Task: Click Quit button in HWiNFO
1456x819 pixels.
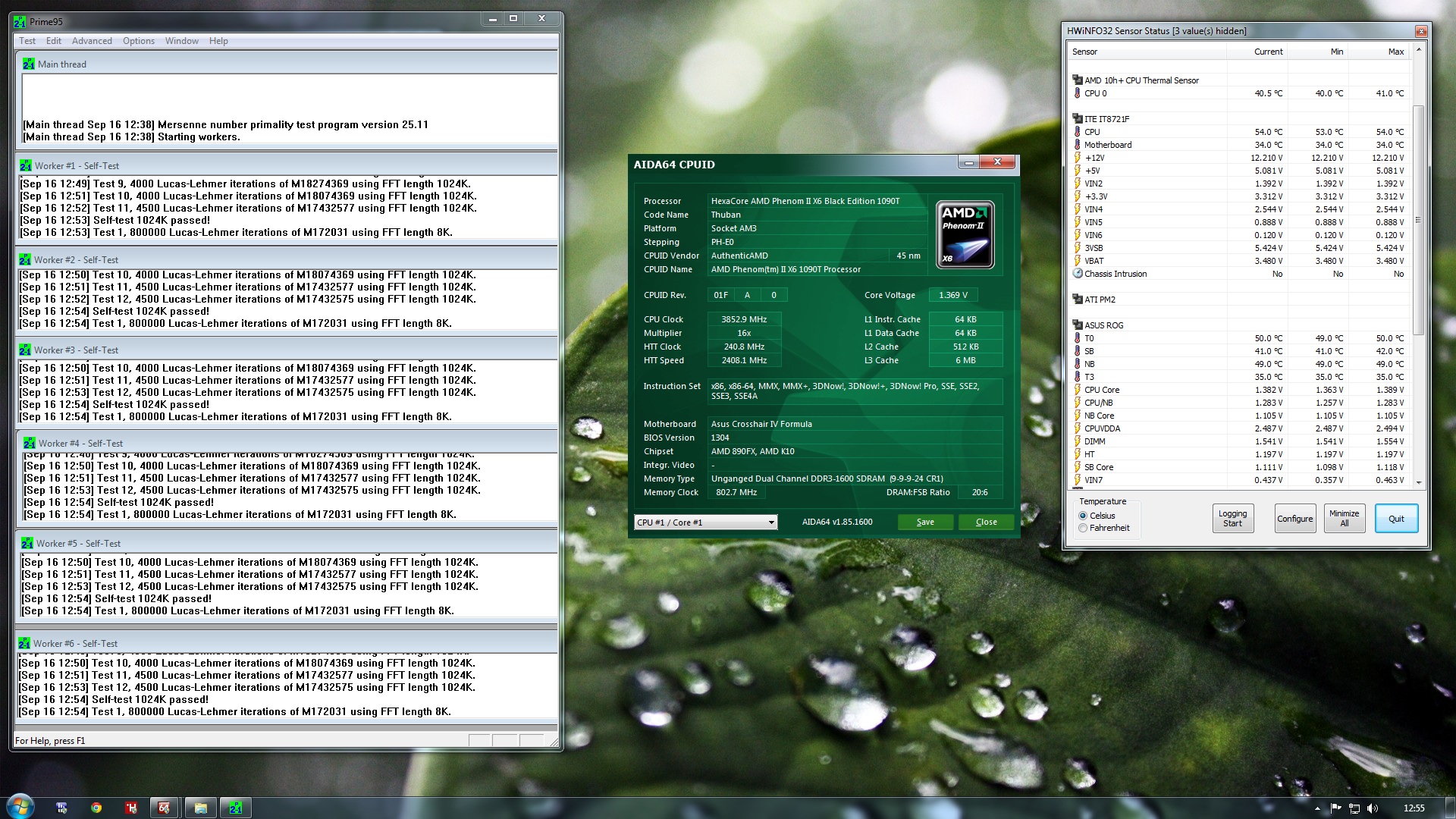Action: (1396, 519)
